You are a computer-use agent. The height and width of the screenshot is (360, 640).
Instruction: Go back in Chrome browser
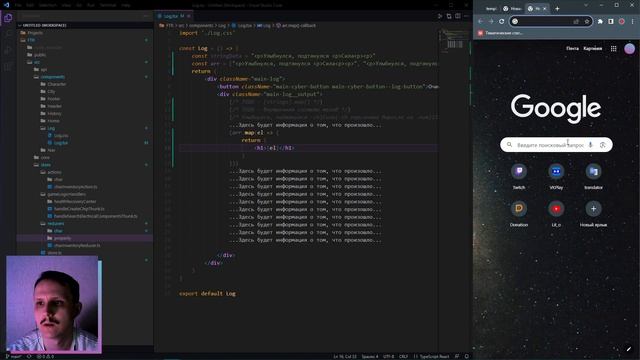point(480,21)
